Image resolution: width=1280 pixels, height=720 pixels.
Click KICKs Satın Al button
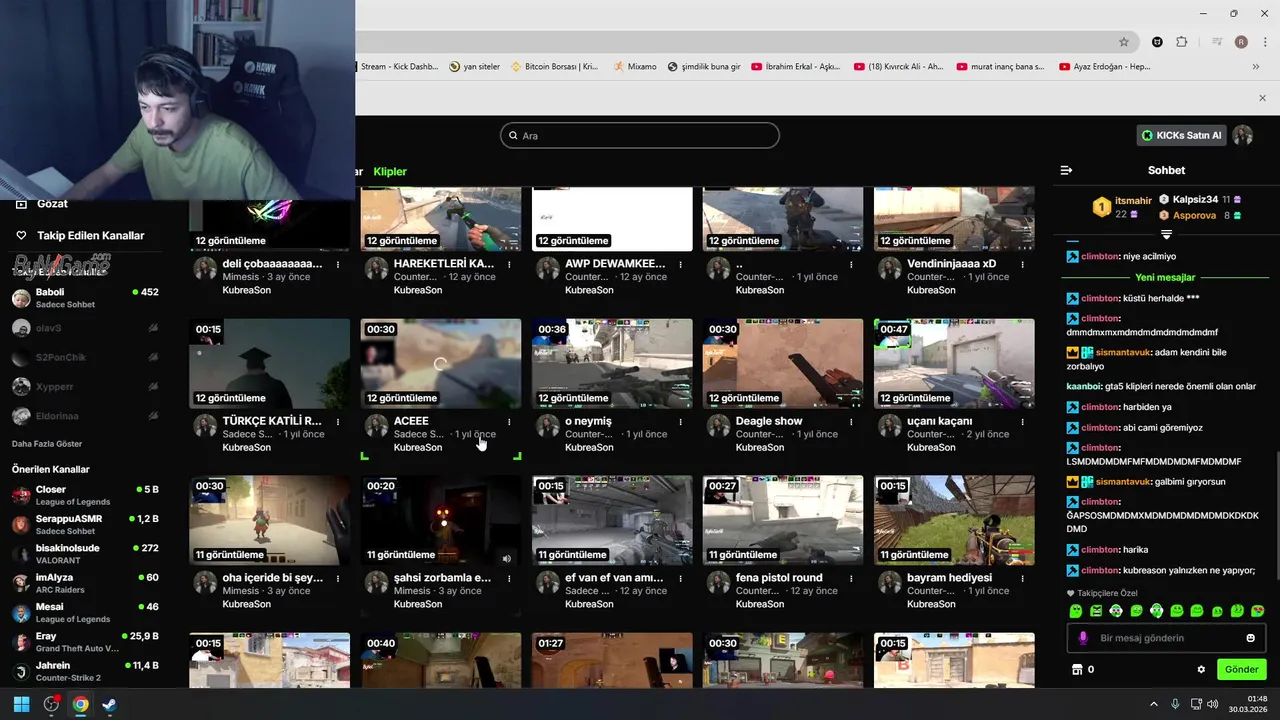1181,135
